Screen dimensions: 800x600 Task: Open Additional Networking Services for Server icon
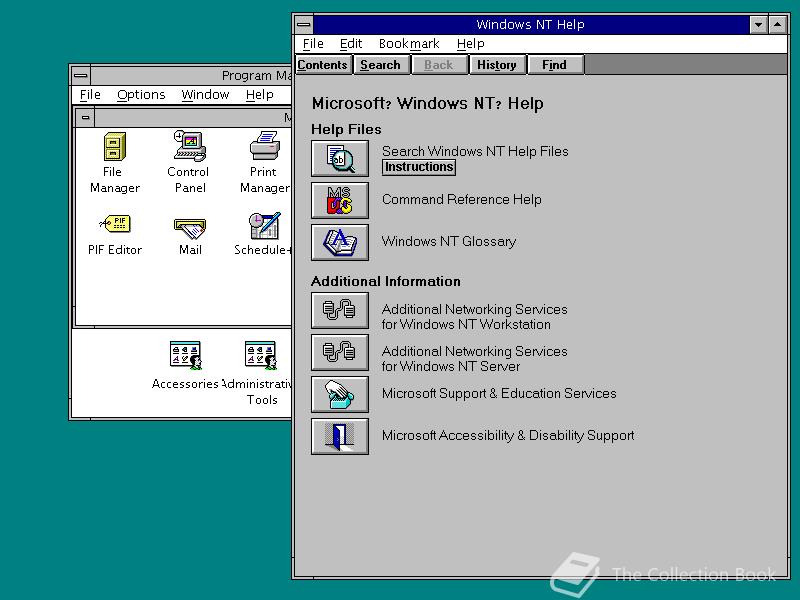coord(340,352)
